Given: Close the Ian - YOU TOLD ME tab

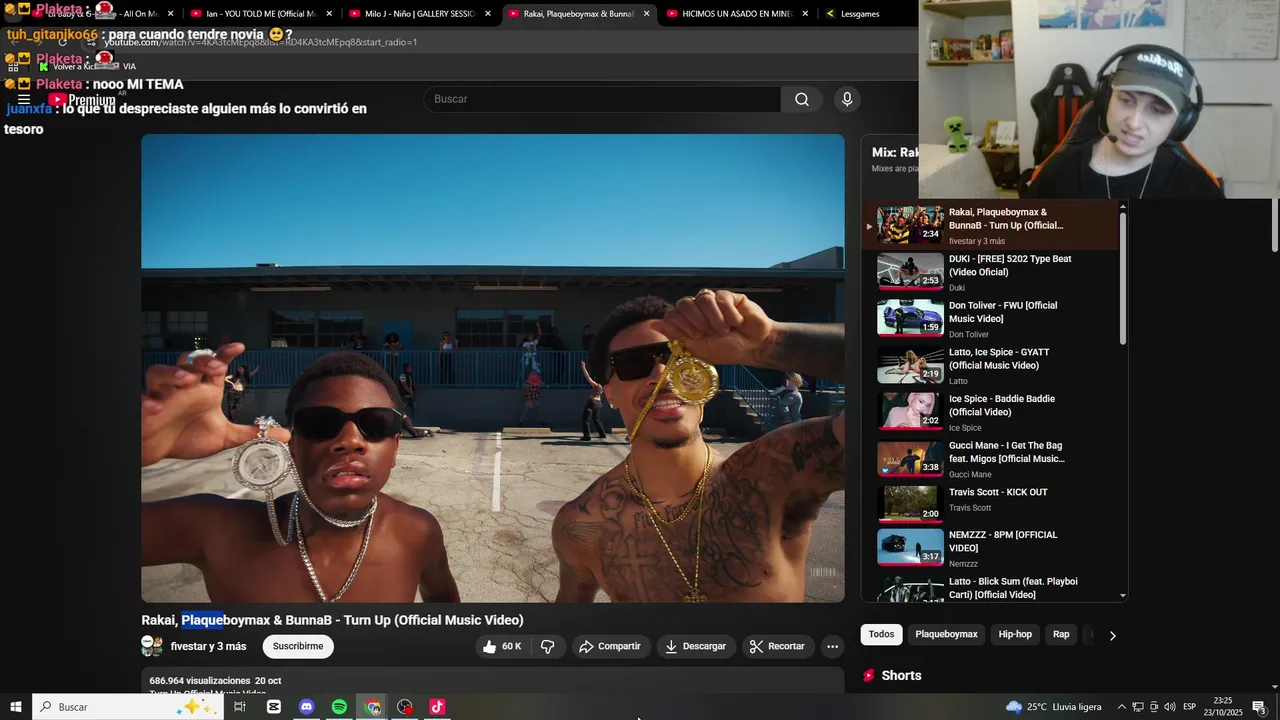Looking at the screenshot, I should 329,14.
